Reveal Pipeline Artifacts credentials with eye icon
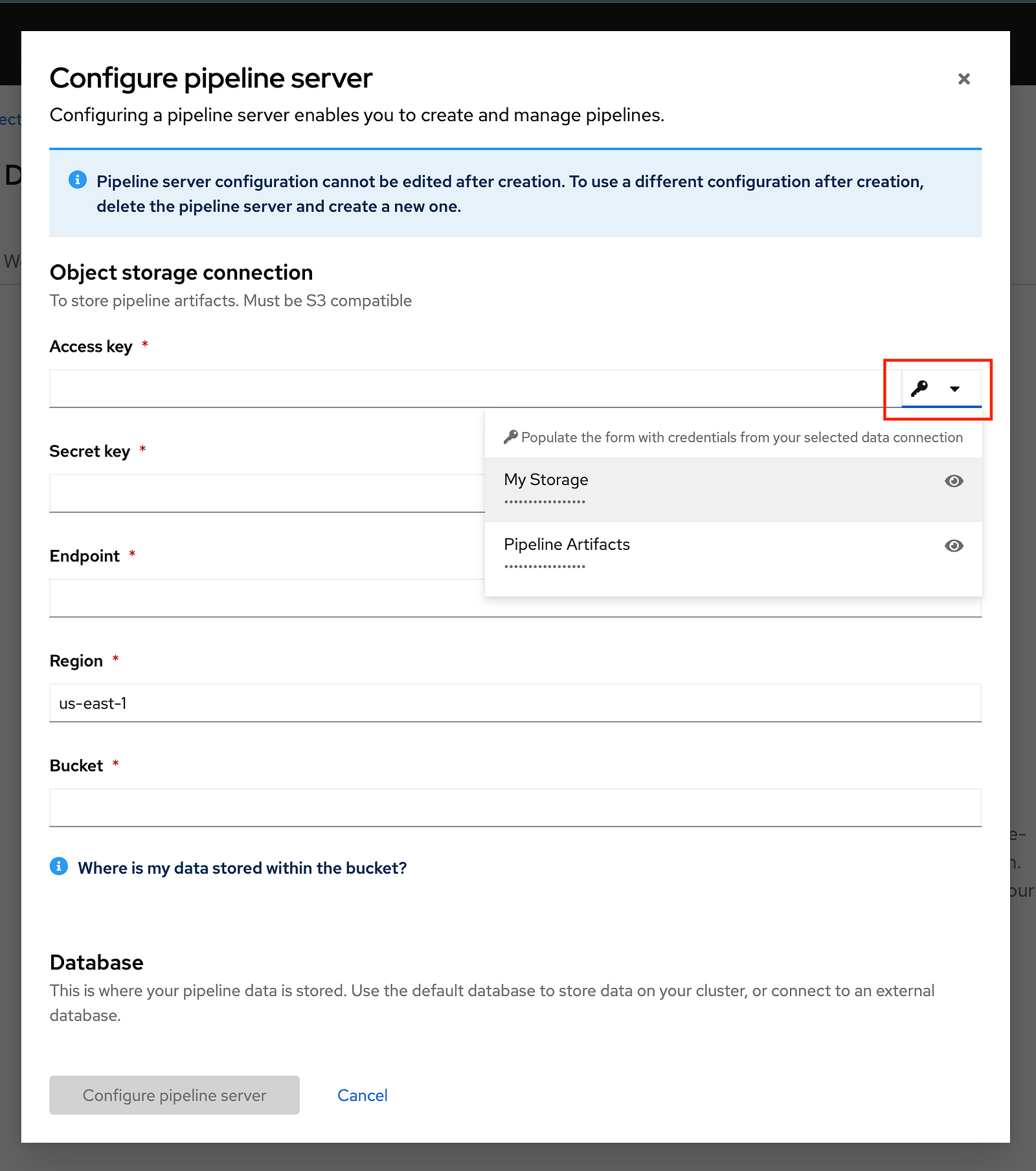 pyautogui.click(x=954, y=545)
